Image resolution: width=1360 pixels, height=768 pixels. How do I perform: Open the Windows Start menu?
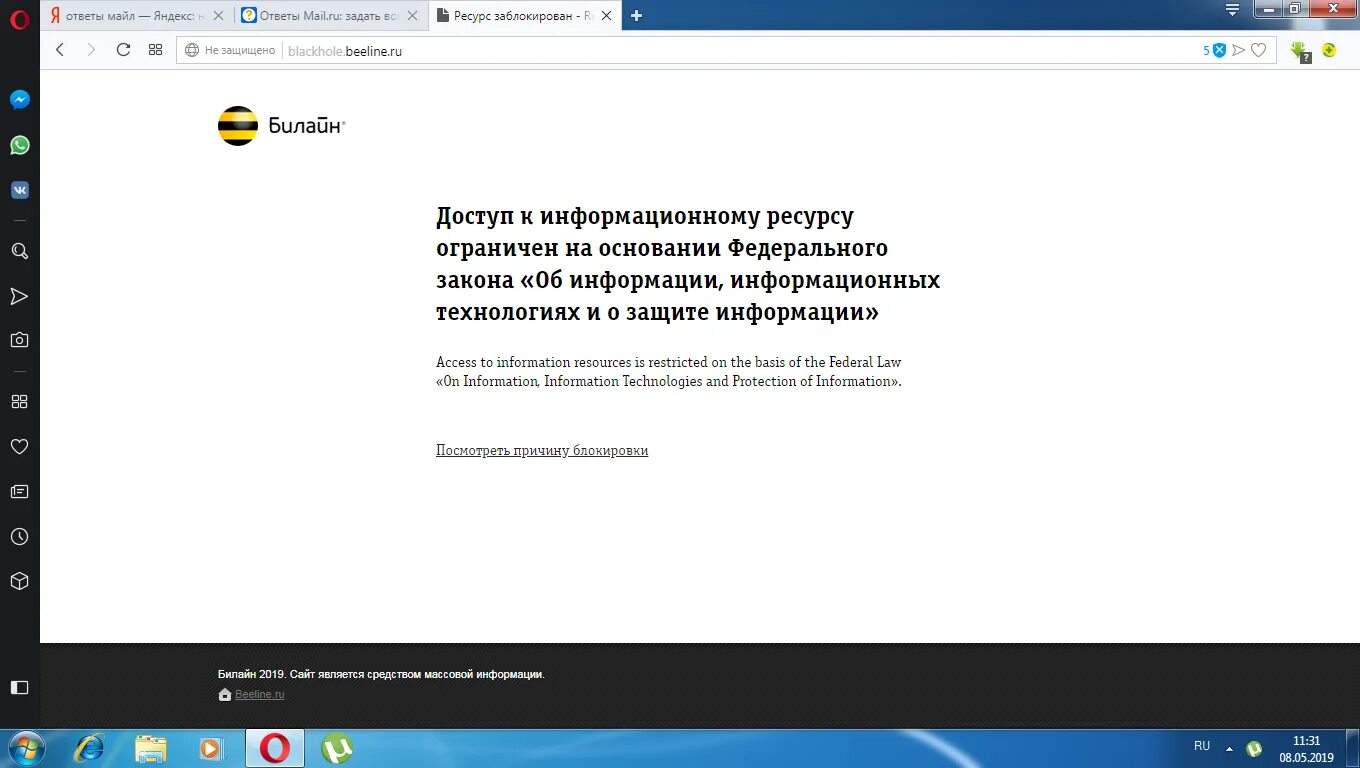pyautogui.click(x=26, y=748)
